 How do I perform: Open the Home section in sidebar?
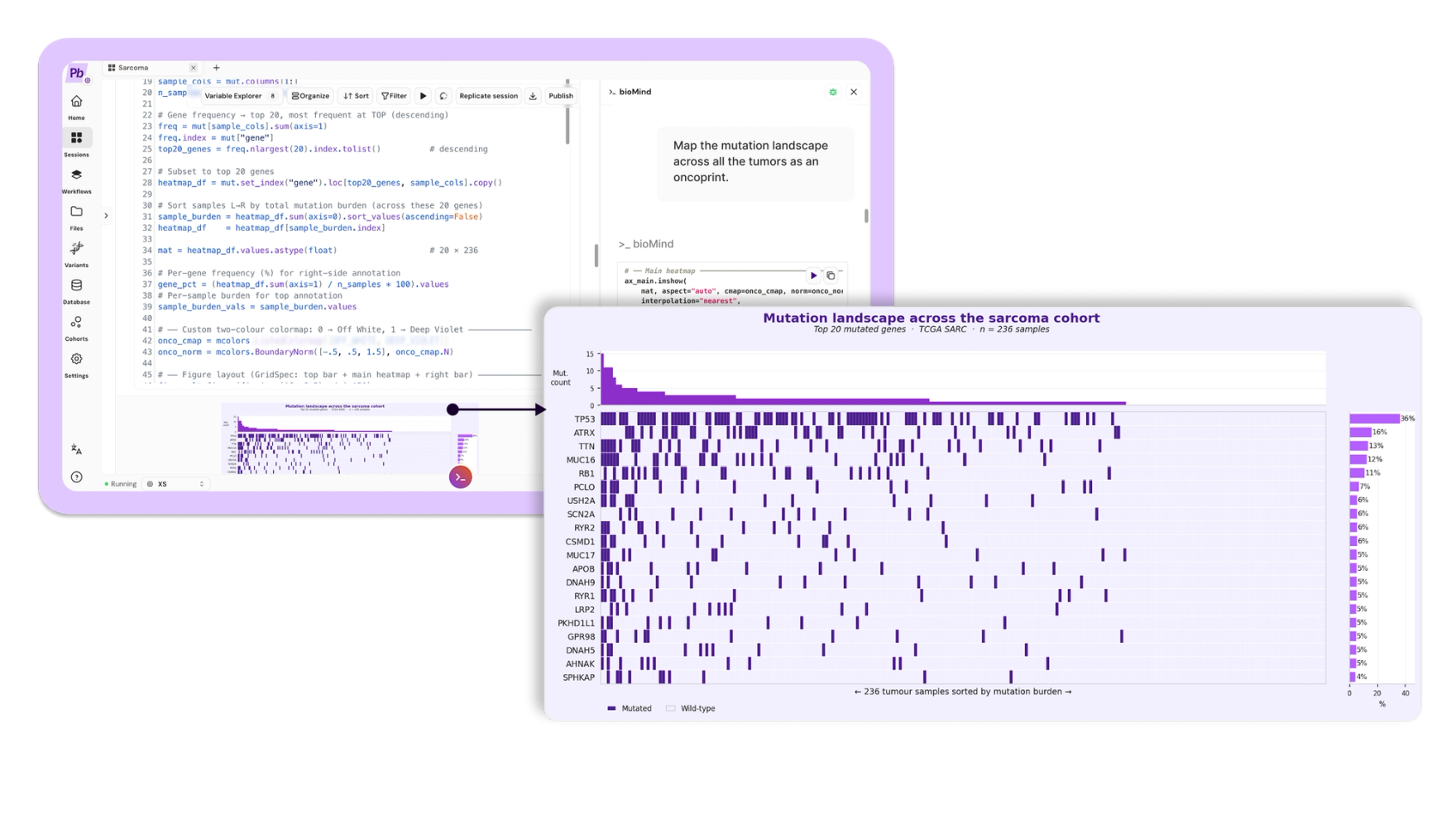pyautogui.click(x=76, y=107)
